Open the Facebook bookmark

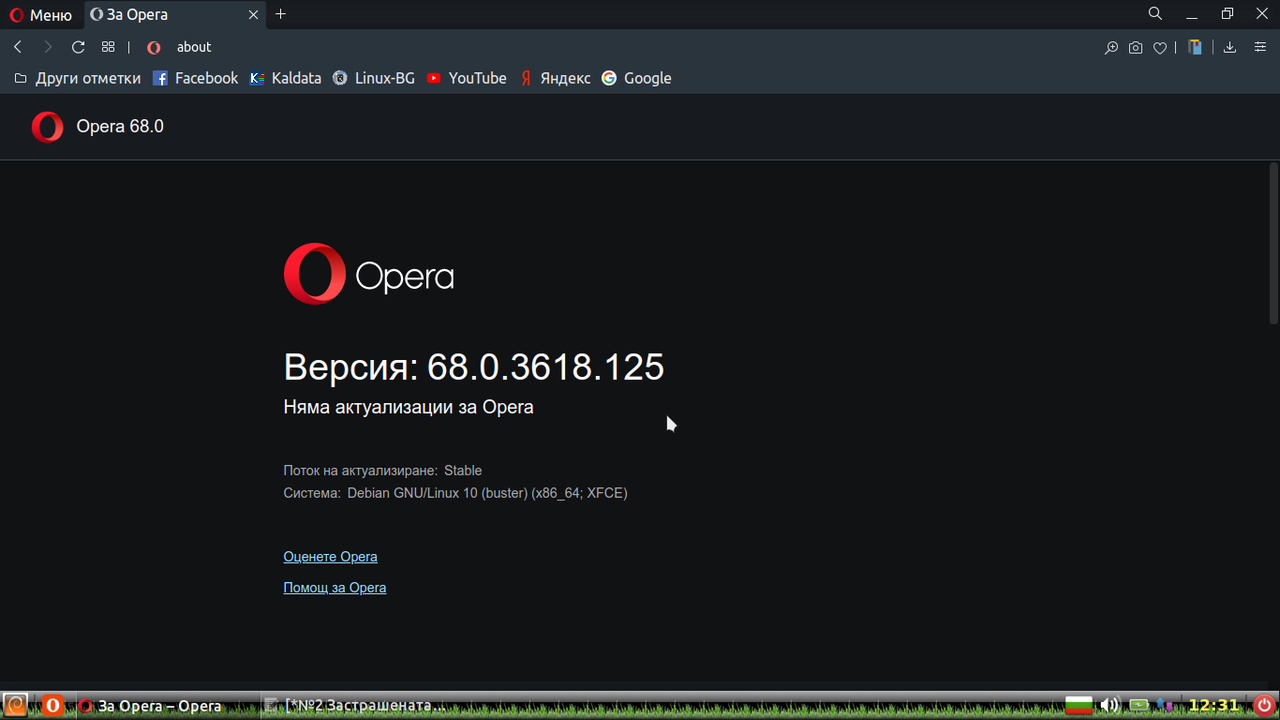coord(195,78)
